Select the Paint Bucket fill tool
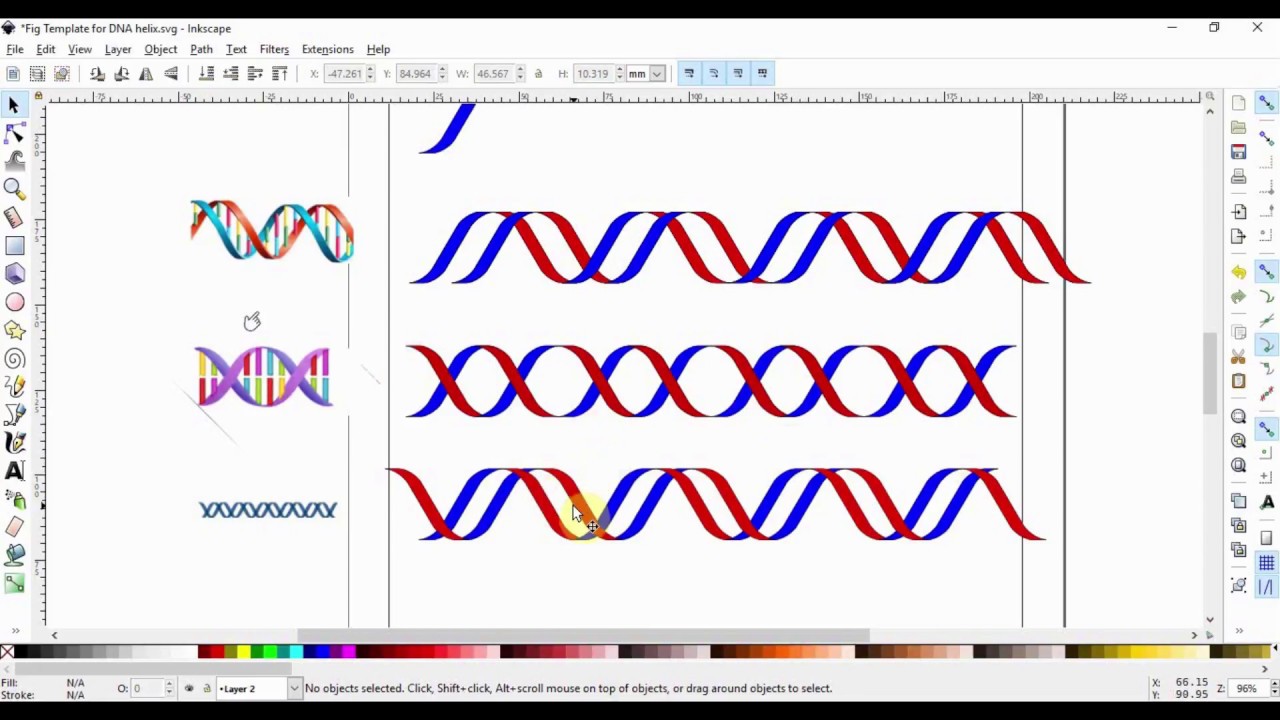Image resolution: width=1280 pixels, height=720 pixels. [14, 555]
